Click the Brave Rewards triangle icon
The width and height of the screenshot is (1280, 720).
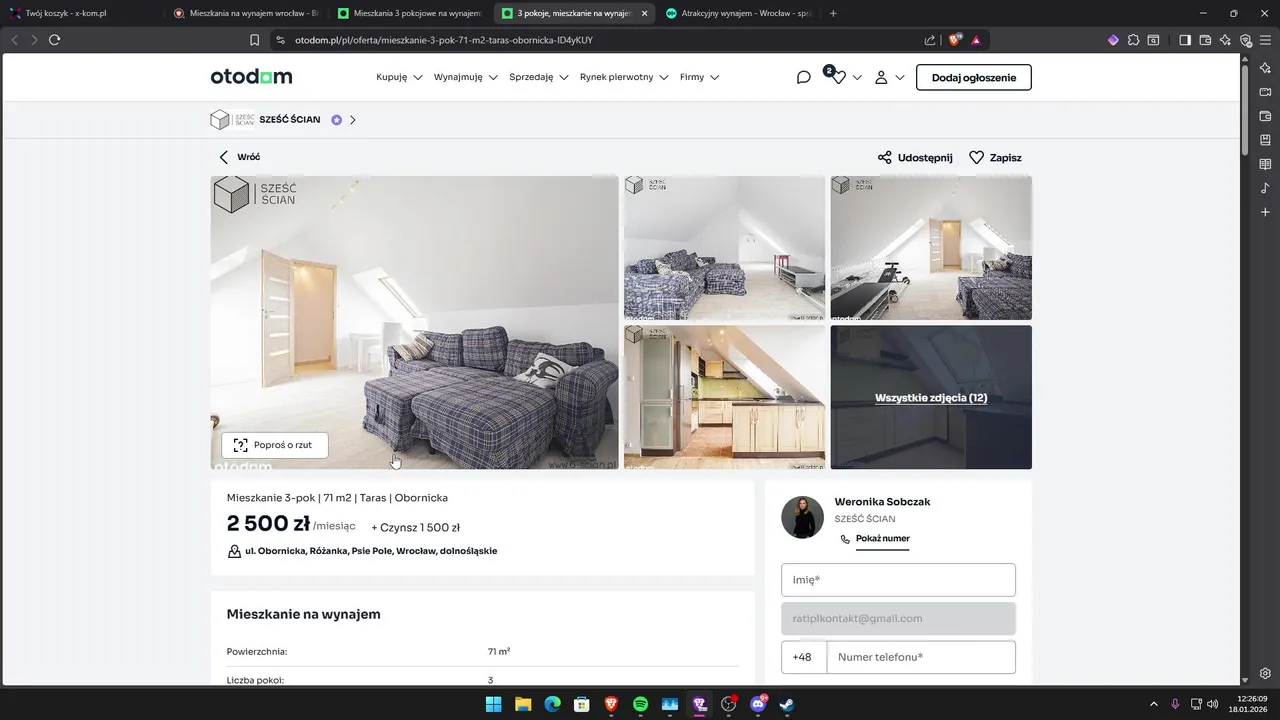click(976, 40)
